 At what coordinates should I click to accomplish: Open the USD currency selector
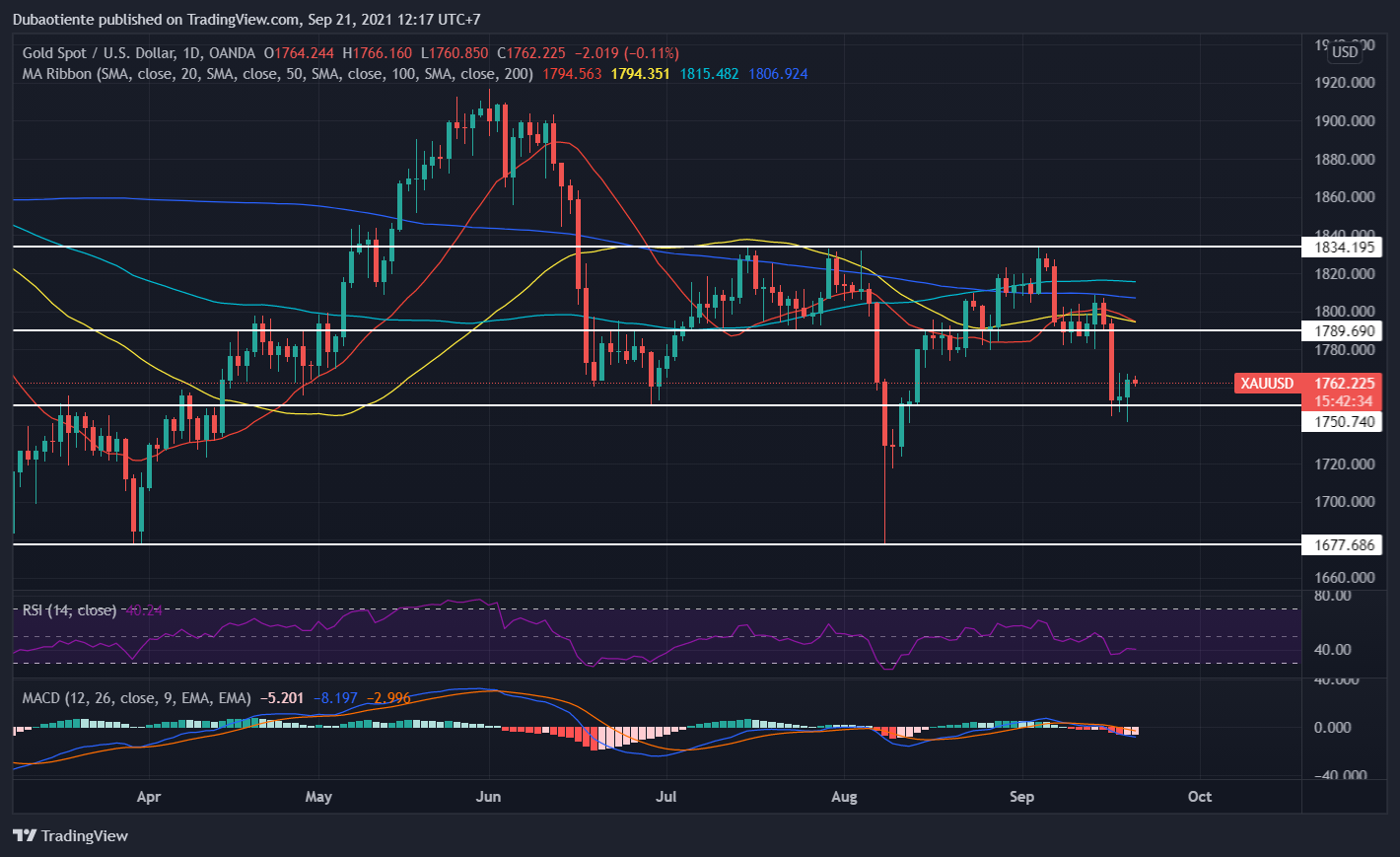pos(1345,52)
